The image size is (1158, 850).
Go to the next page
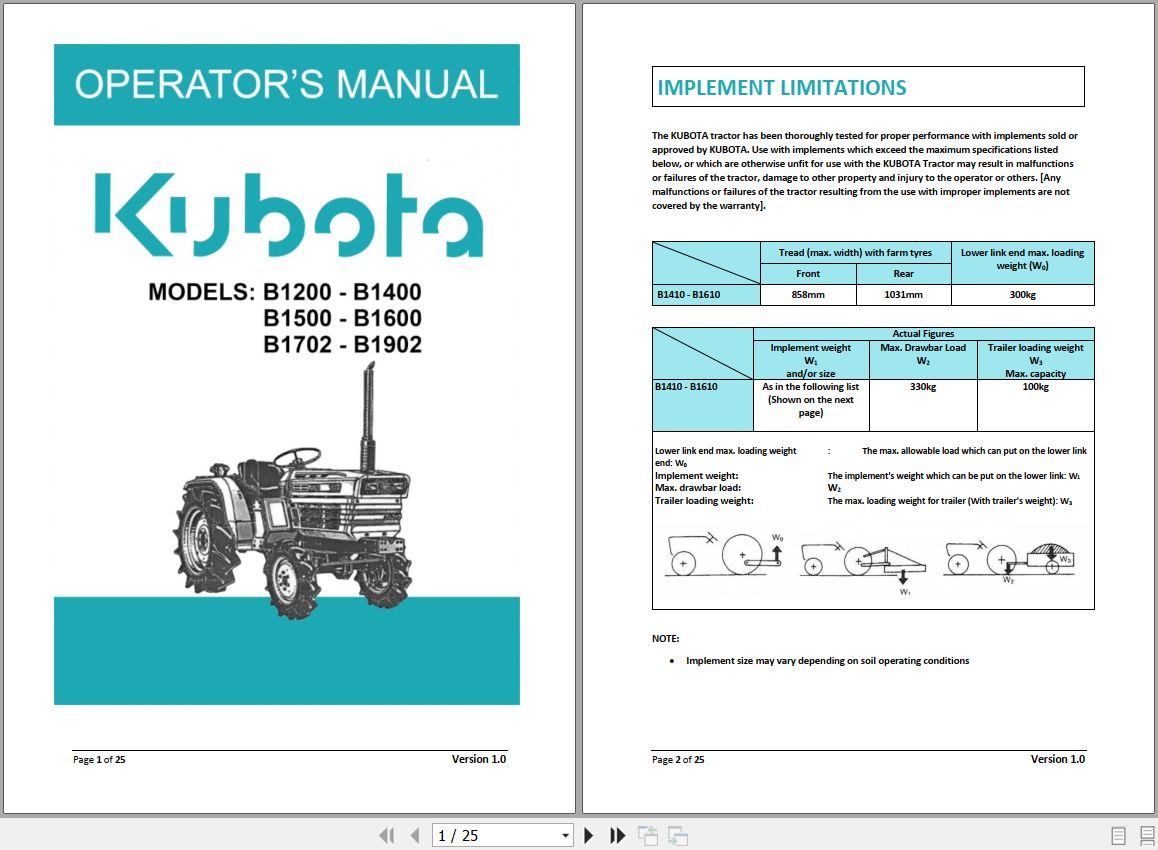click(x=589, y=835)
